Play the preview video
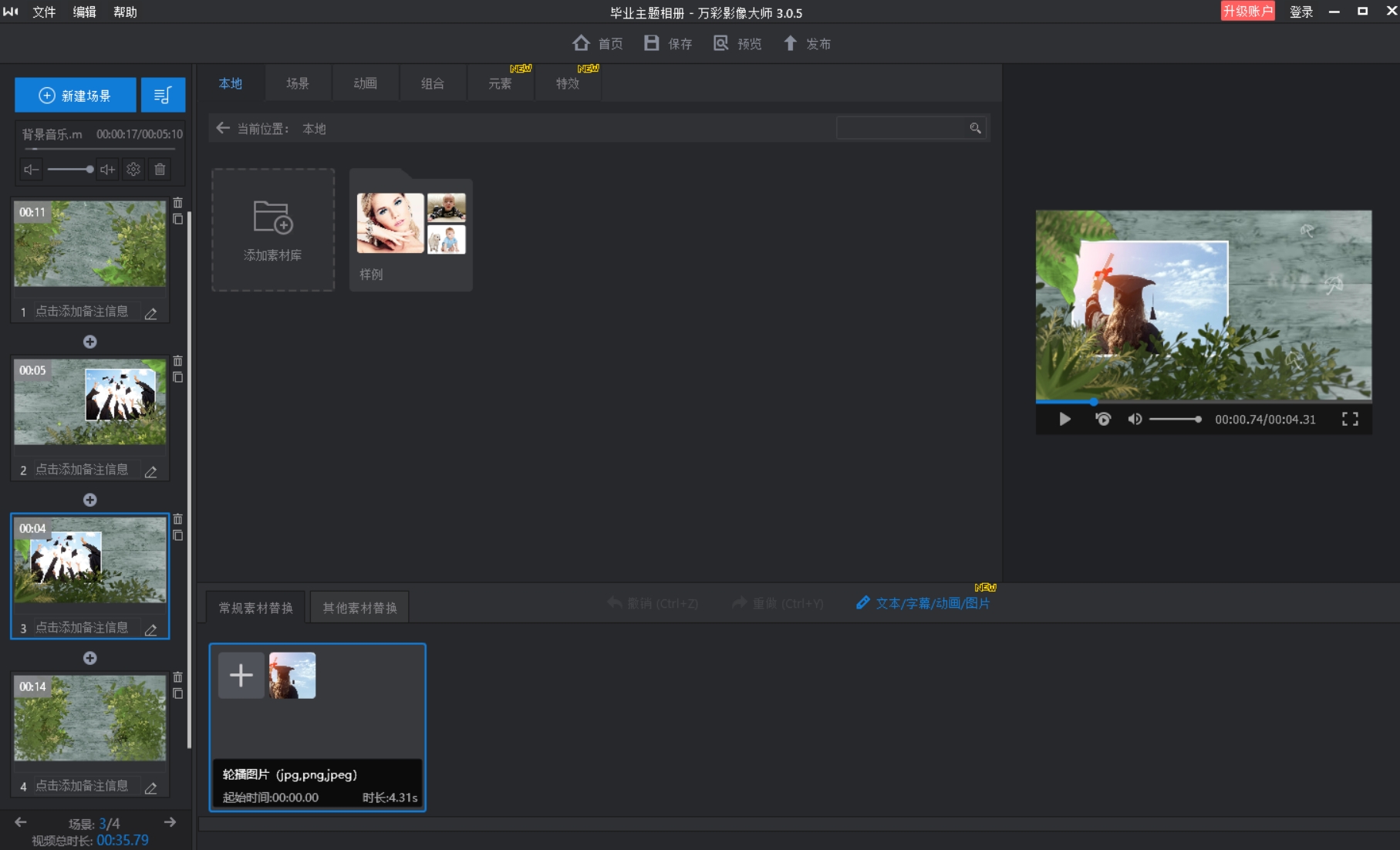Image resolution: width=1400 pixels, height=850 pixels. (x=1065, y=419)
